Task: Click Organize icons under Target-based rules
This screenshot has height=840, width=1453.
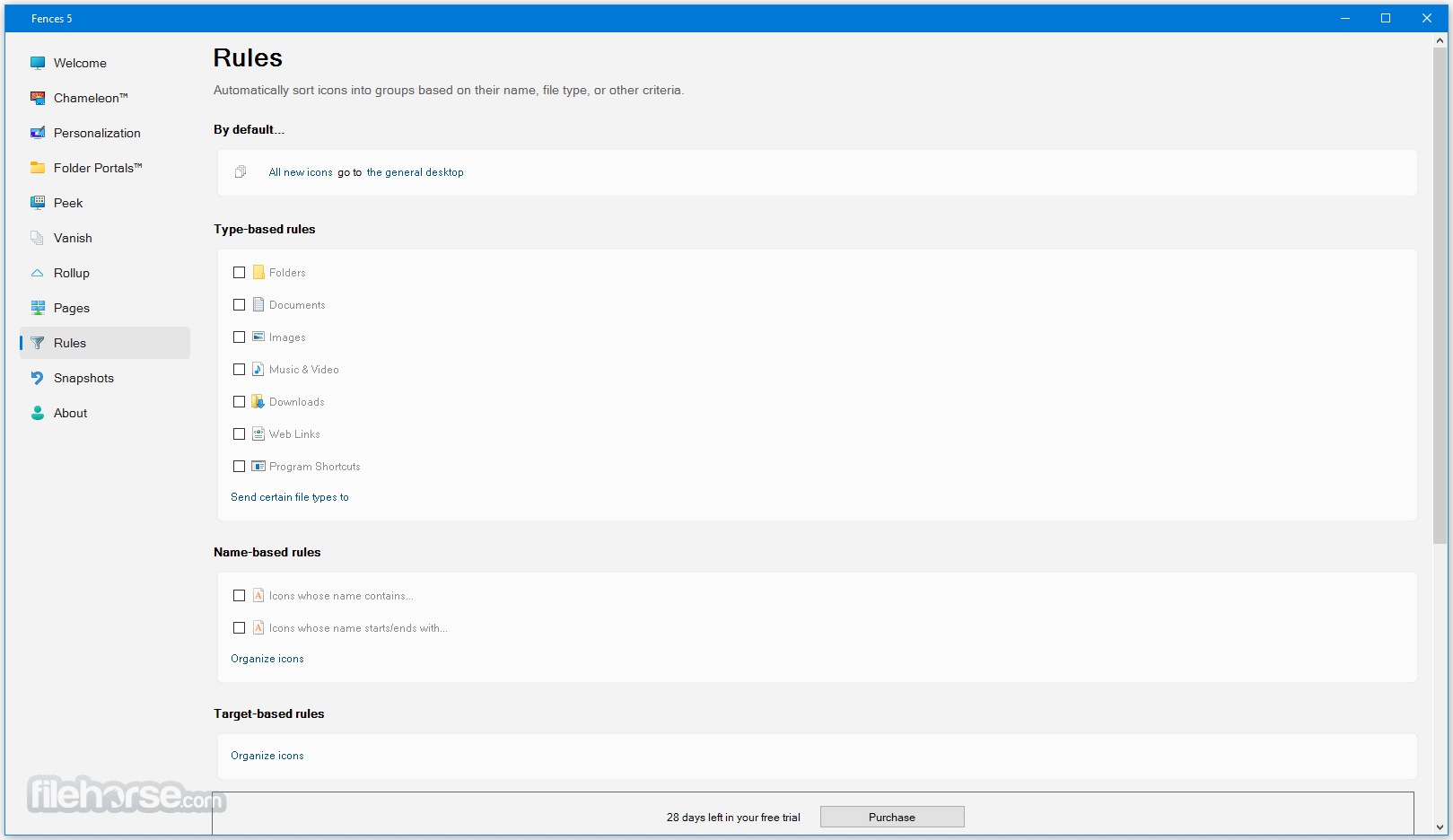Action: pyautogui.click(x=267, y=756)
